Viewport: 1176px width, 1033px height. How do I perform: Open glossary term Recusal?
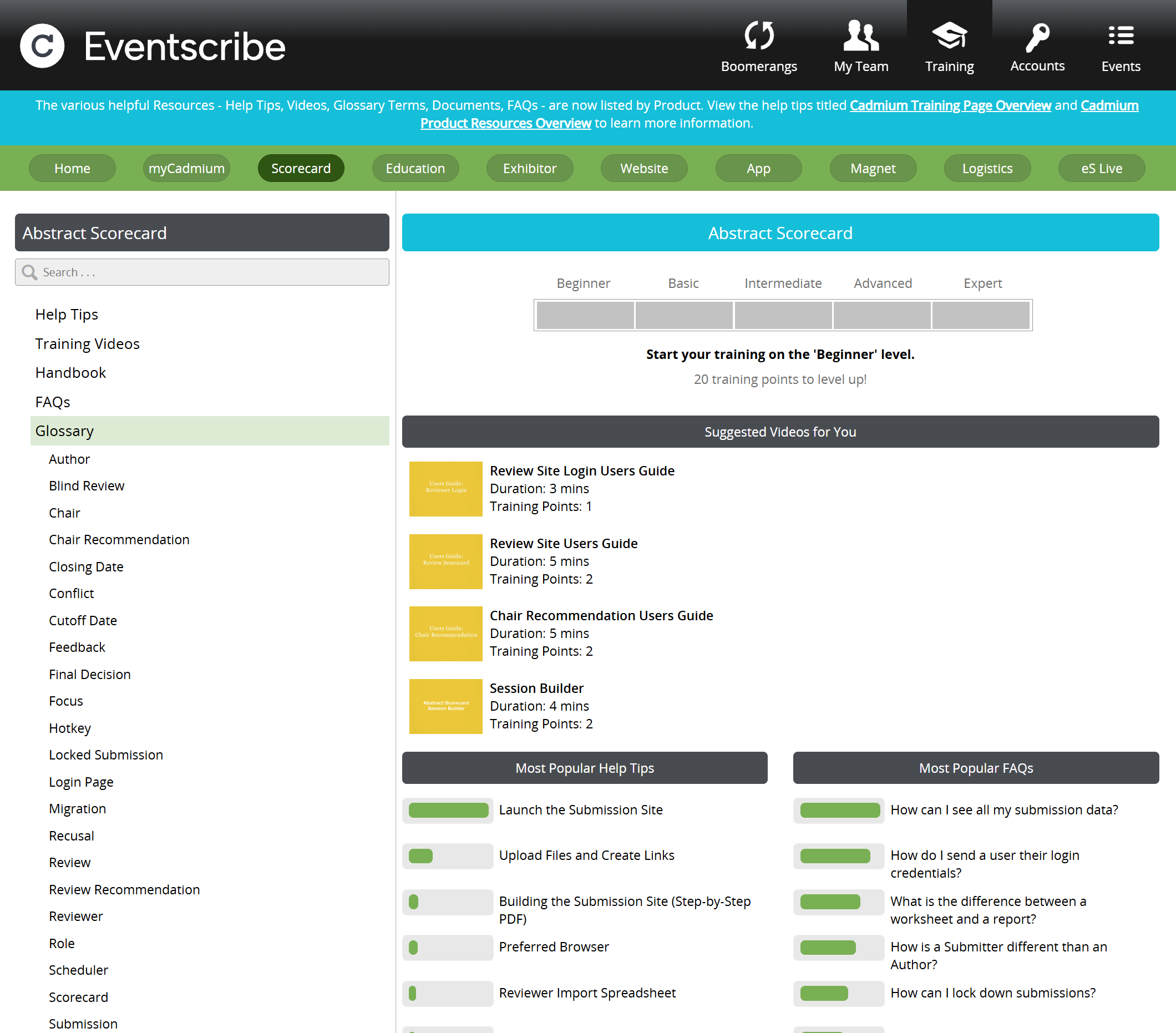point(72,835)
